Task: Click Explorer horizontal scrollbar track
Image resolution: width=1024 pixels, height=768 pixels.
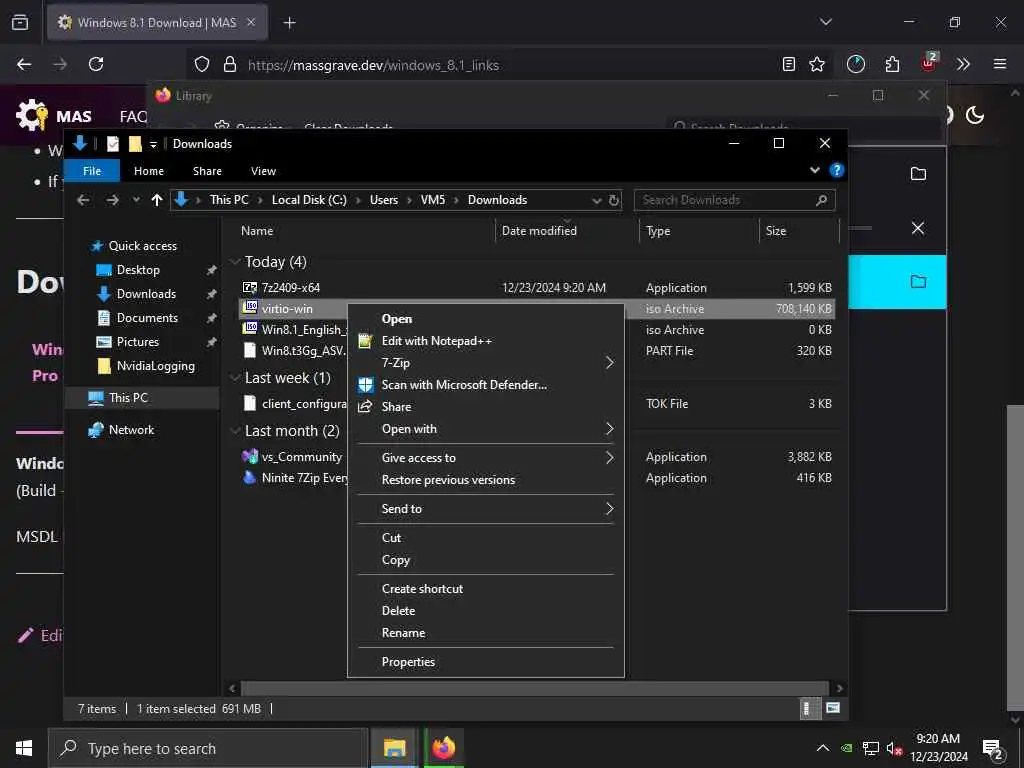Action: [534, 688]
